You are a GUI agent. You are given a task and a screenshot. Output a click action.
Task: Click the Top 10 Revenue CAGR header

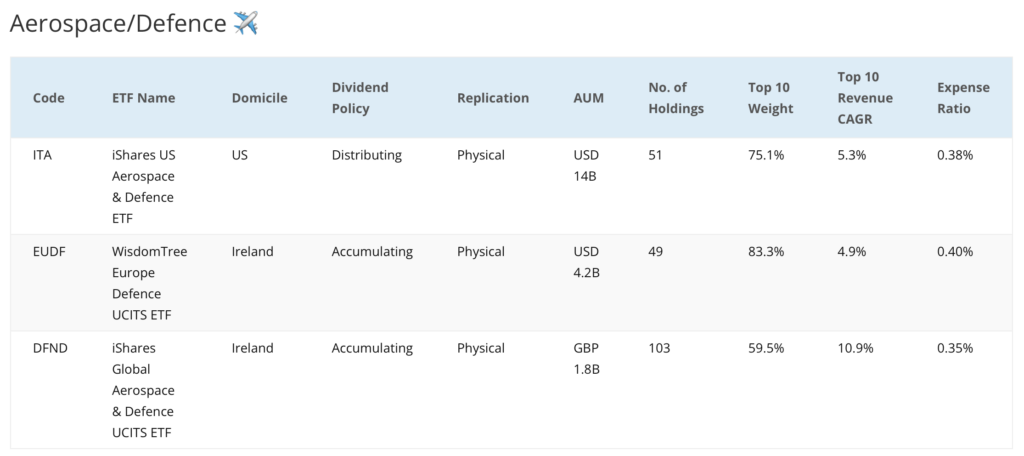tap(865, 98)
